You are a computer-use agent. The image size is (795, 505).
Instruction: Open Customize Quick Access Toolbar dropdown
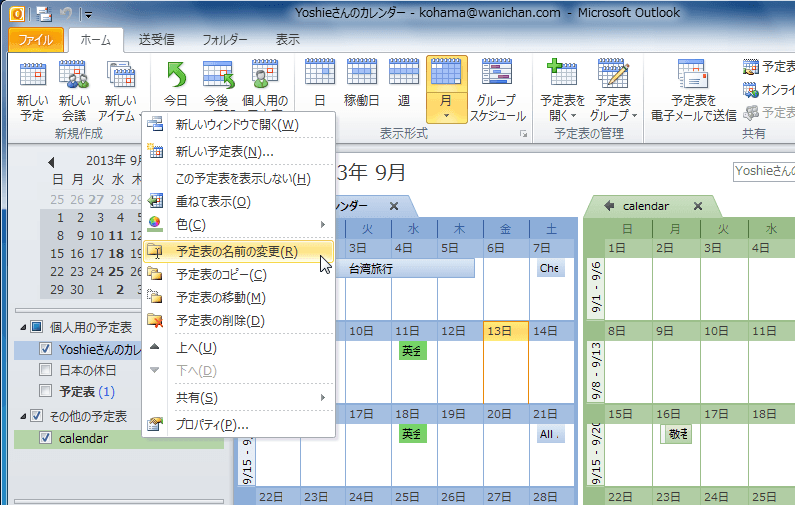88,15
